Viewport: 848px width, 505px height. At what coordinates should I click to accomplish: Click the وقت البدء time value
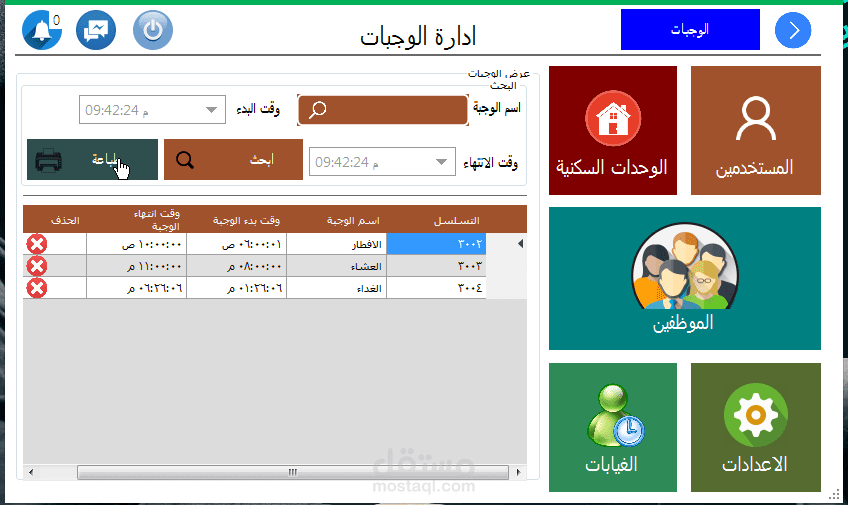pos(117,110)
